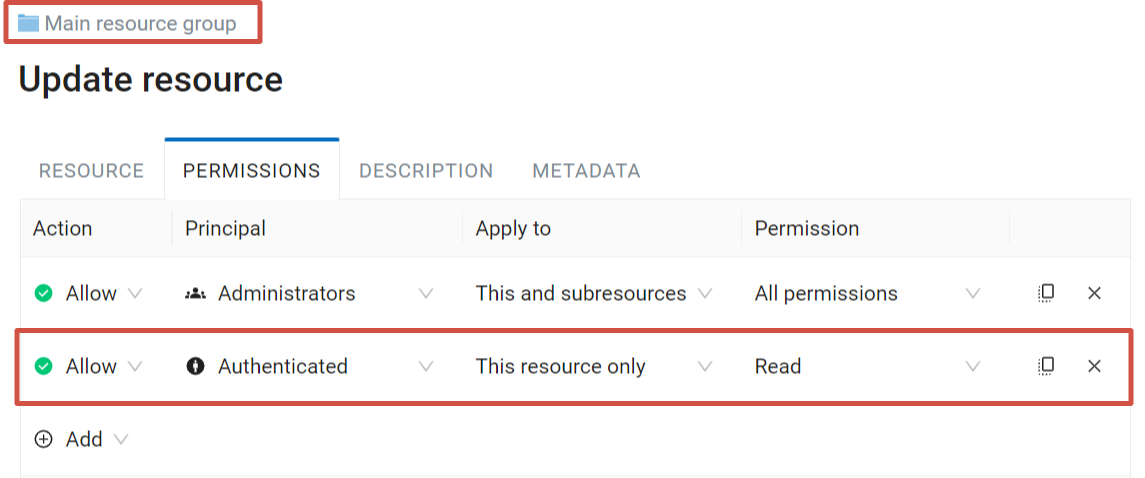This screenshot has height=478, width=1145.
Task: Open the Main resource group breadcrumb link
Action: [x=140, y=23]
